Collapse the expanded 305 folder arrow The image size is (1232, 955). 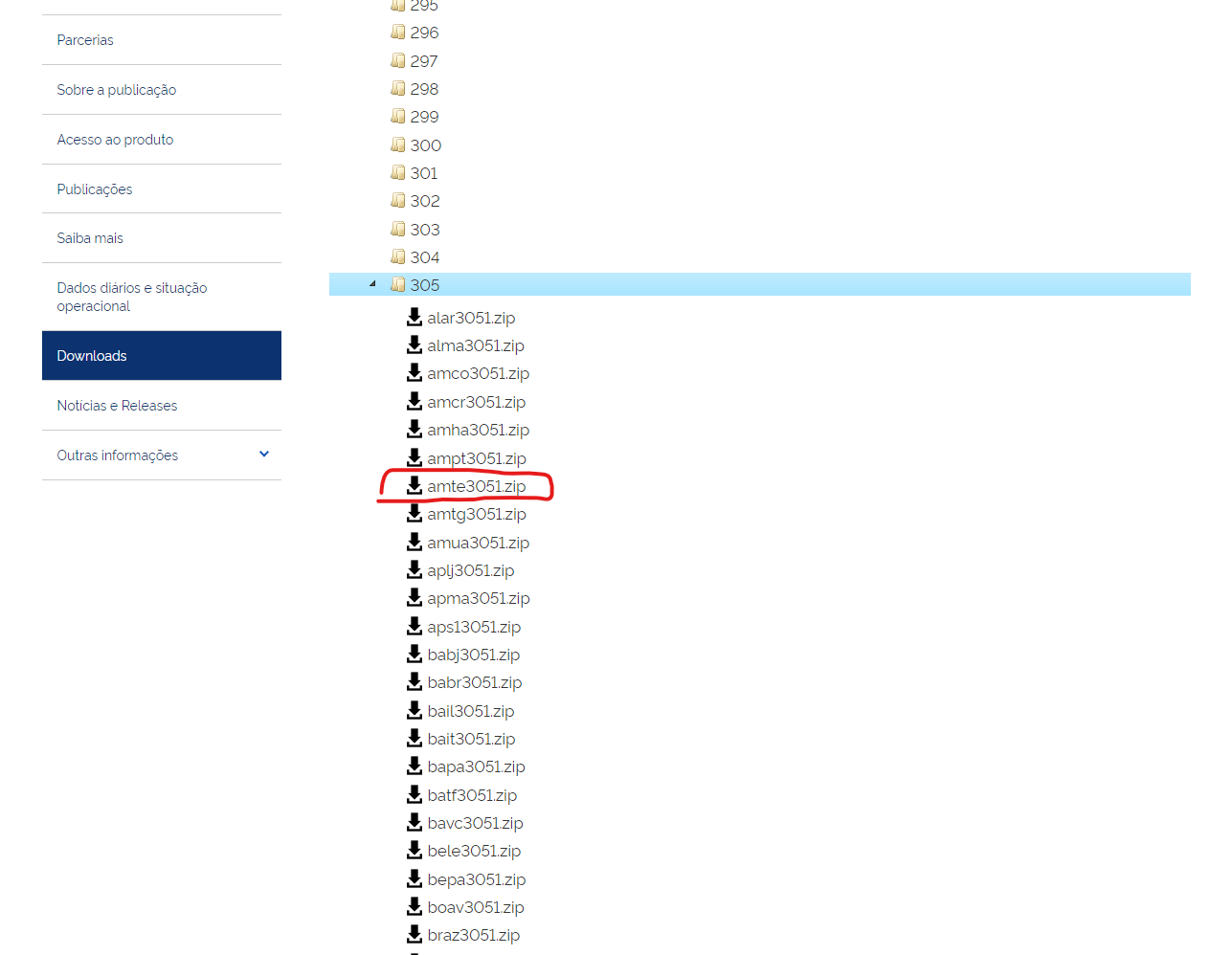coord(372,284)
